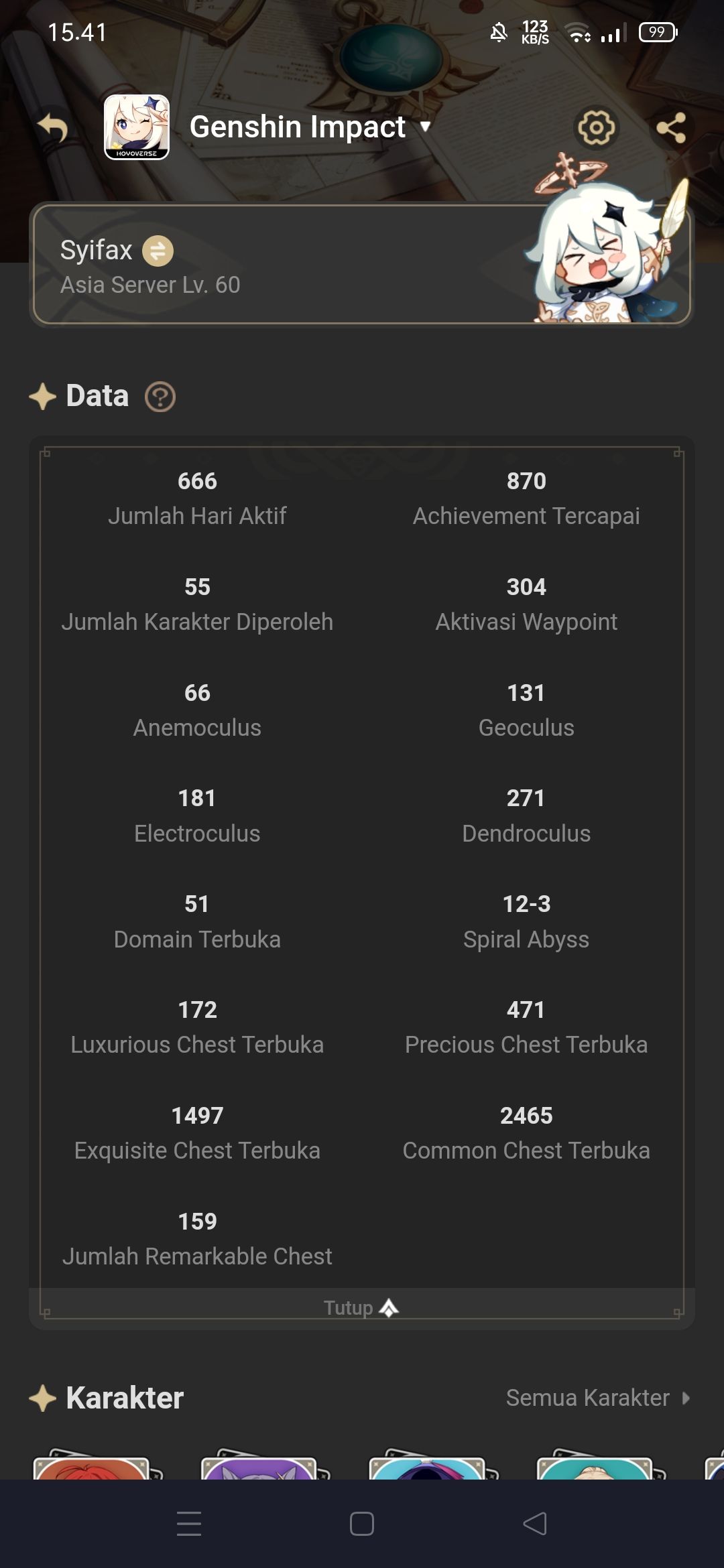This screenshot has height=1568, width=724.
Task: Open the HoYoLAB settings gear
Action: click(x=597, y=128)
